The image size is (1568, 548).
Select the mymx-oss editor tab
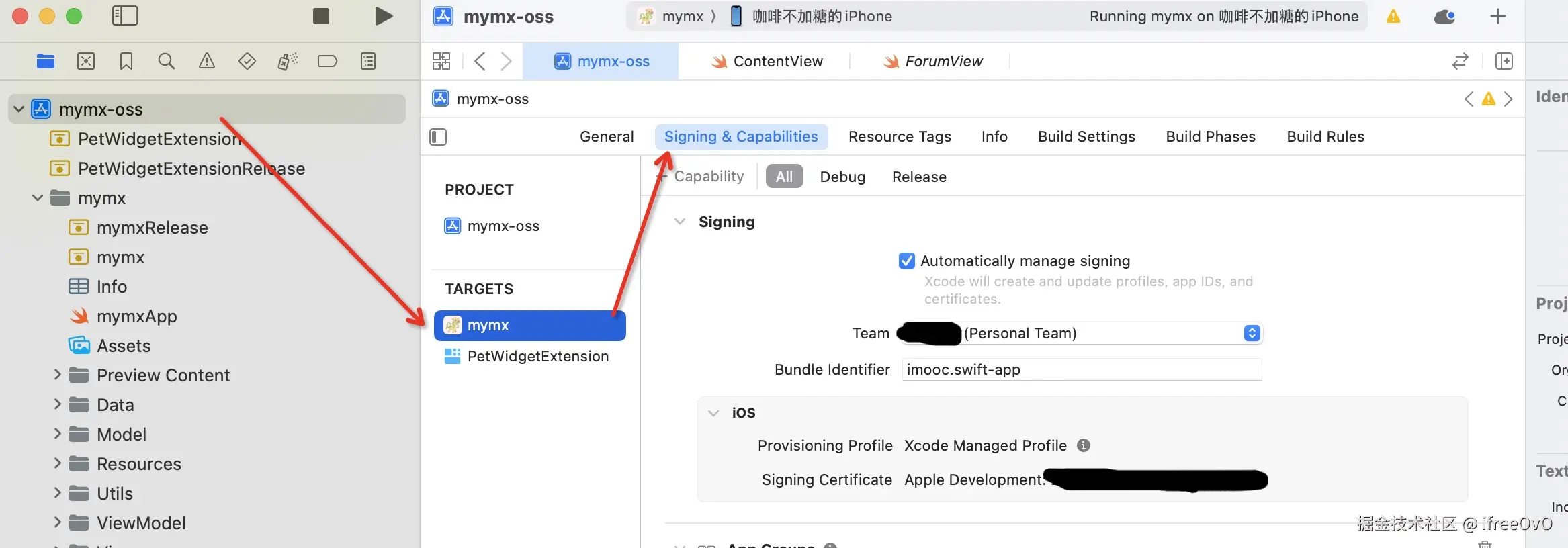click(x=601, y=62)
